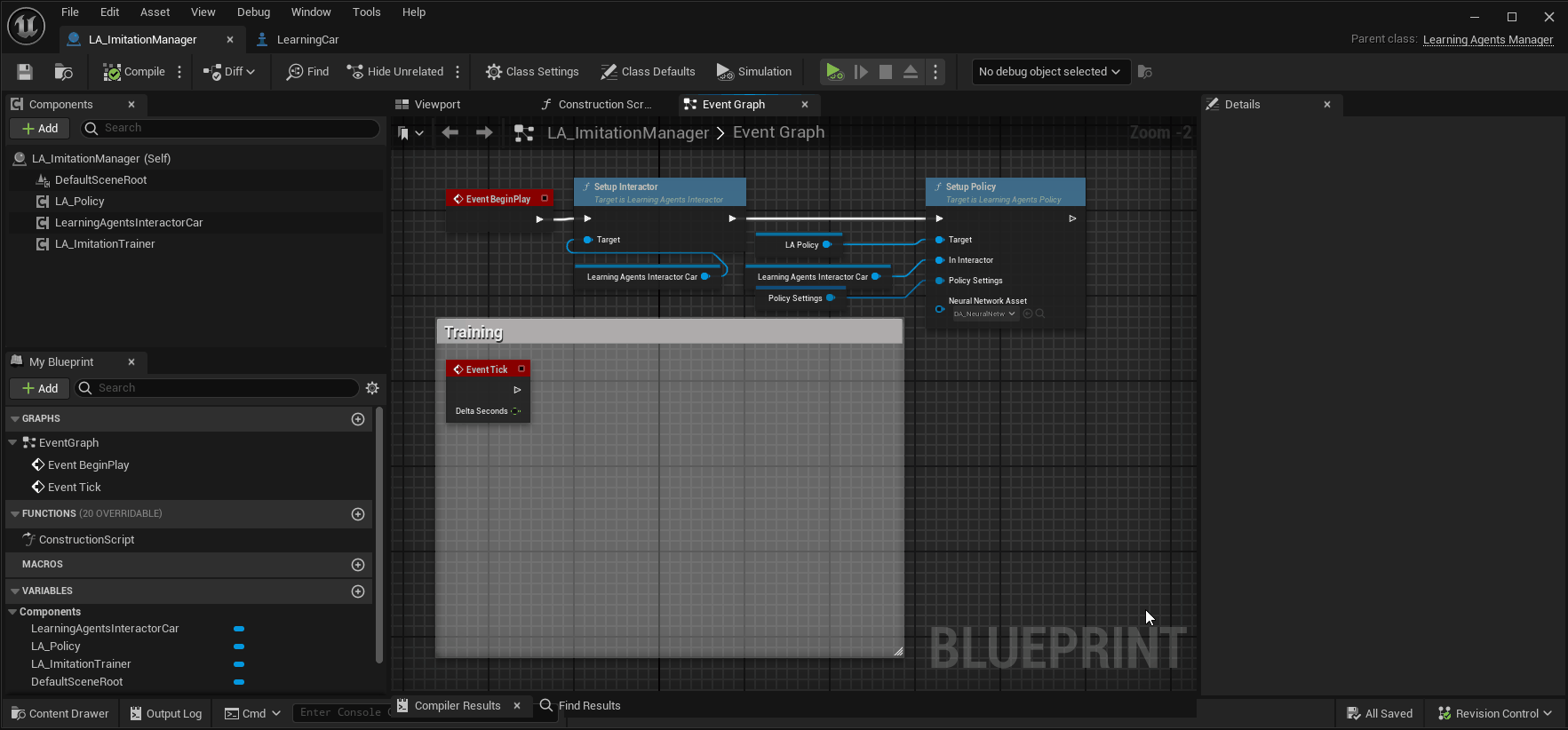The image size is (1568, 730).
Task: Open Learning Agents Manager parent class link
Action: tap(1488, 39)
